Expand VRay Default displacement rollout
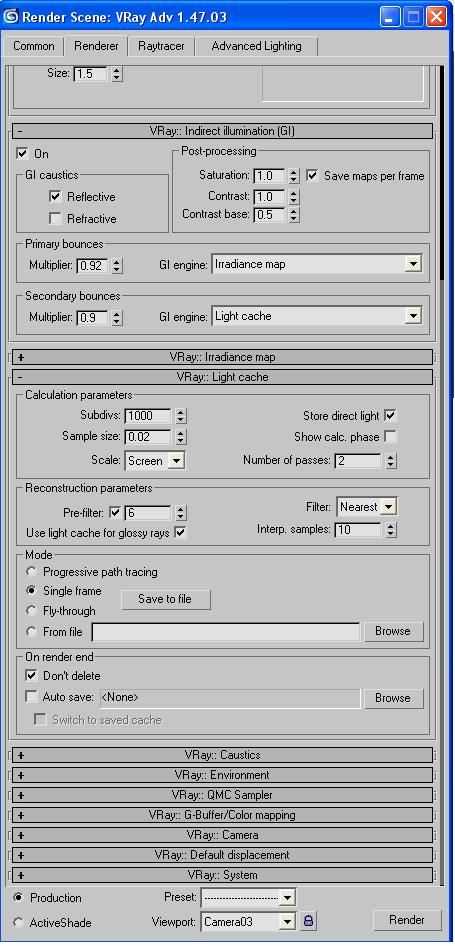This screenshot has width=455, height=946. coord(222,855)
